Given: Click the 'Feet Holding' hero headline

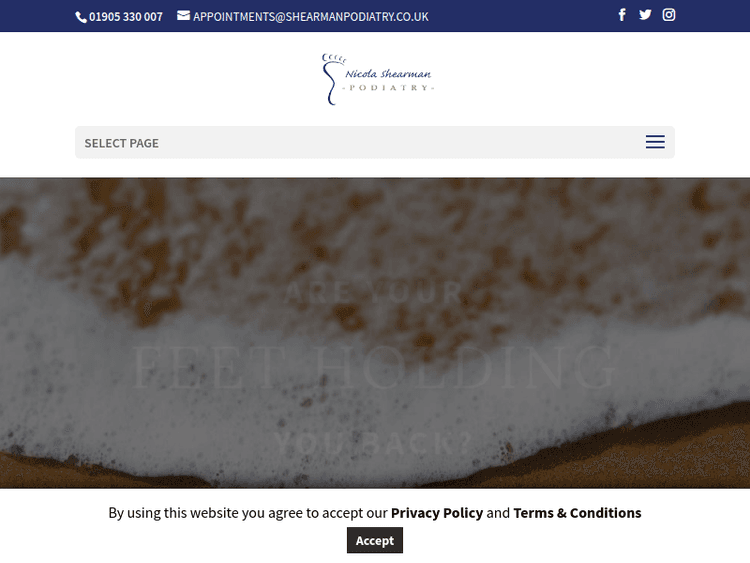Looking at the screenshot, I should coord(374,367).
